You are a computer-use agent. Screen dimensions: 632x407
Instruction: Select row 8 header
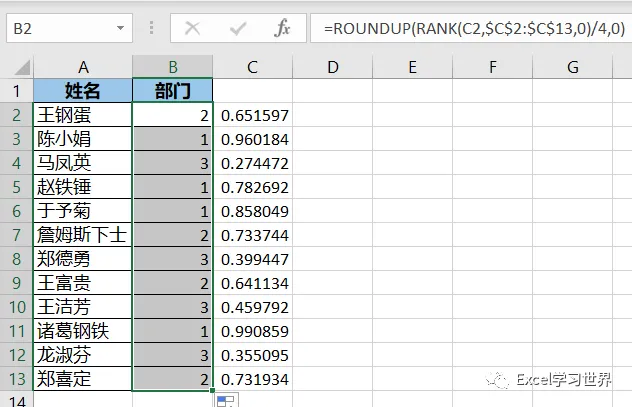[x=17, y=259]
